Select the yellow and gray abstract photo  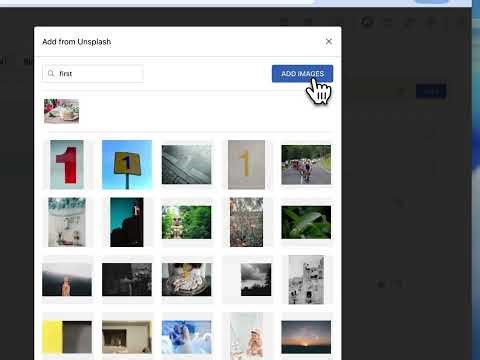[67, 337]
